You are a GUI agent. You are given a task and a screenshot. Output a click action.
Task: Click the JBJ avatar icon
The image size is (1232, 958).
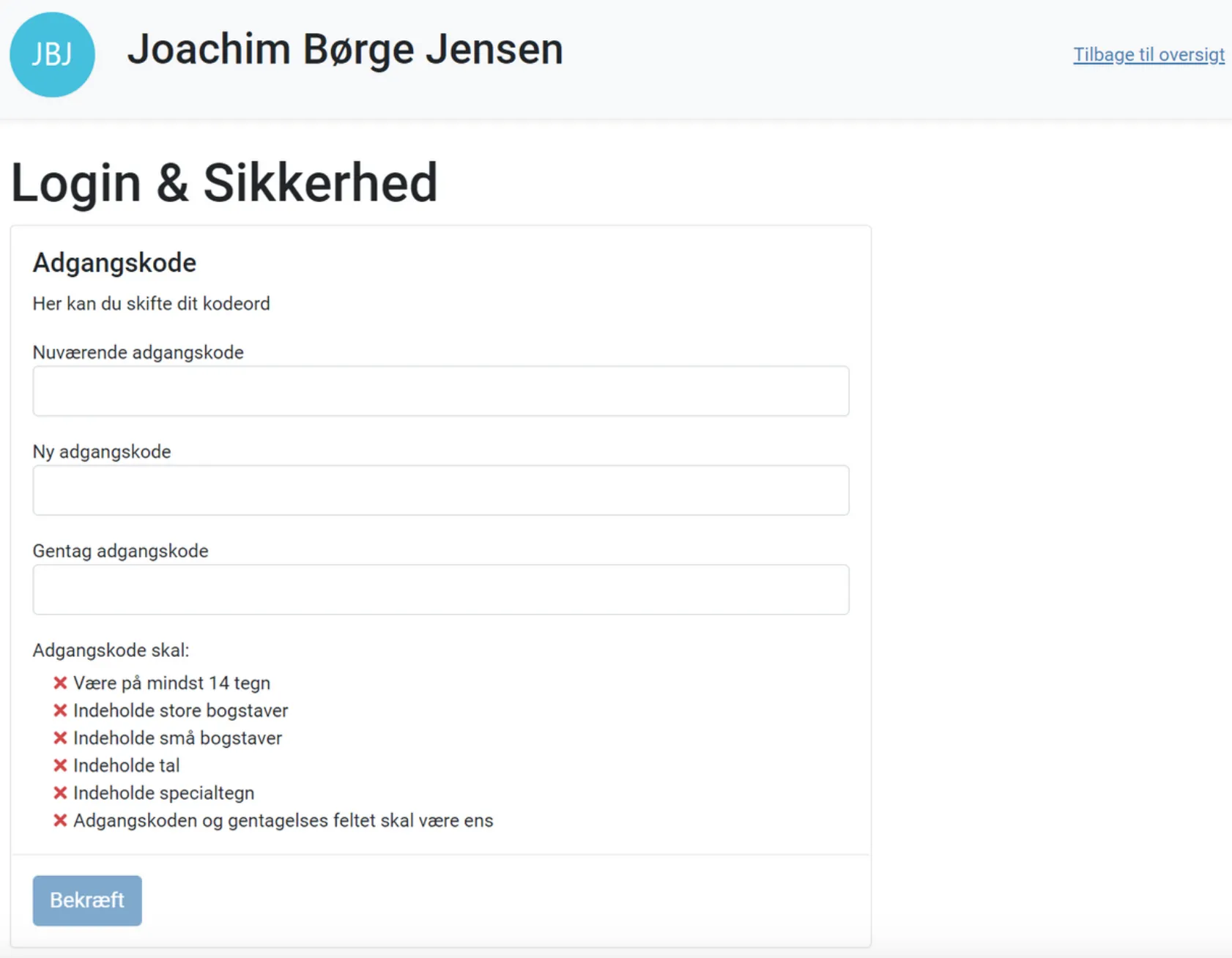click(51, 53)
